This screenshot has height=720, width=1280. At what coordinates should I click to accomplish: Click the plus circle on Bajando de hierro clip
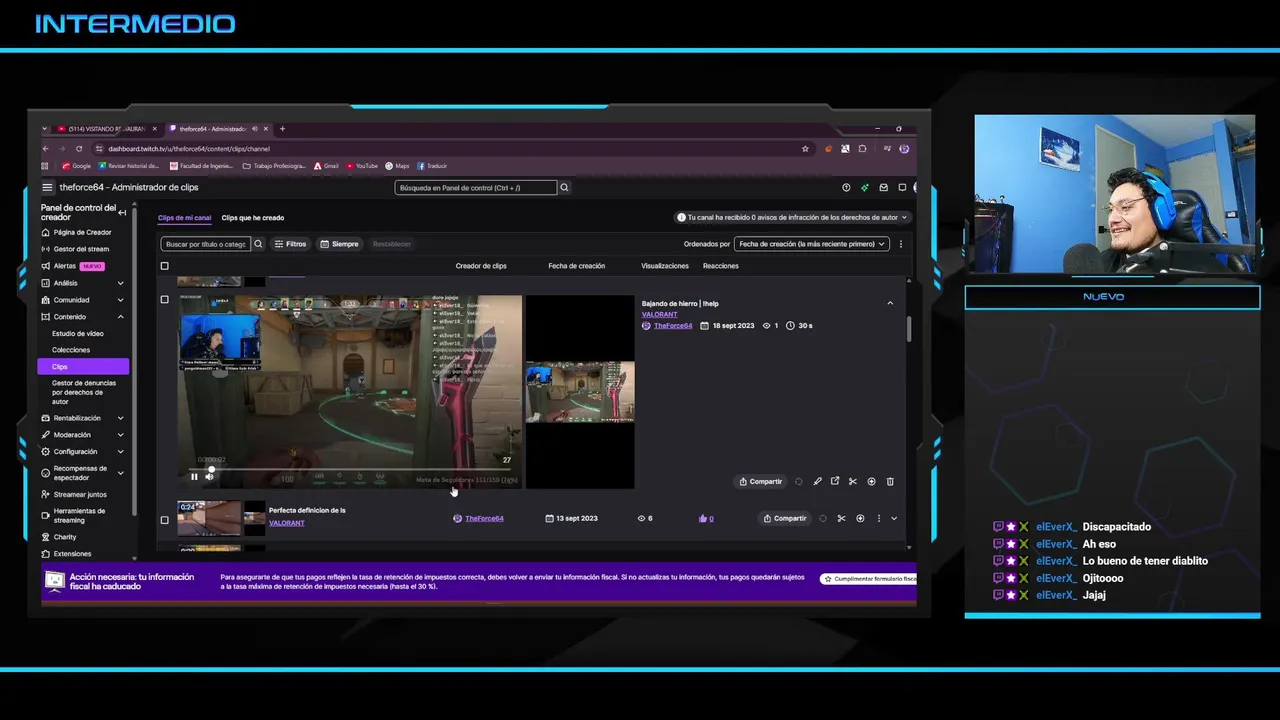871,481
